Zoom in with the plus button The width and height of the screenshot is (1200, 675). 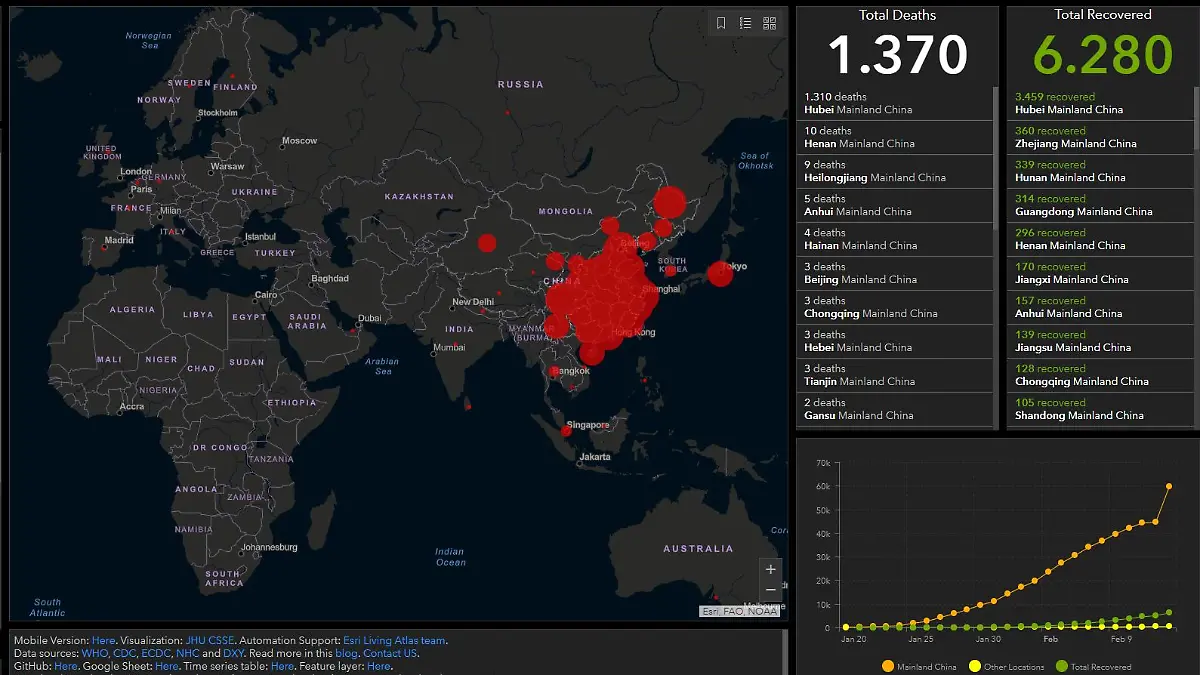(770, 569)
